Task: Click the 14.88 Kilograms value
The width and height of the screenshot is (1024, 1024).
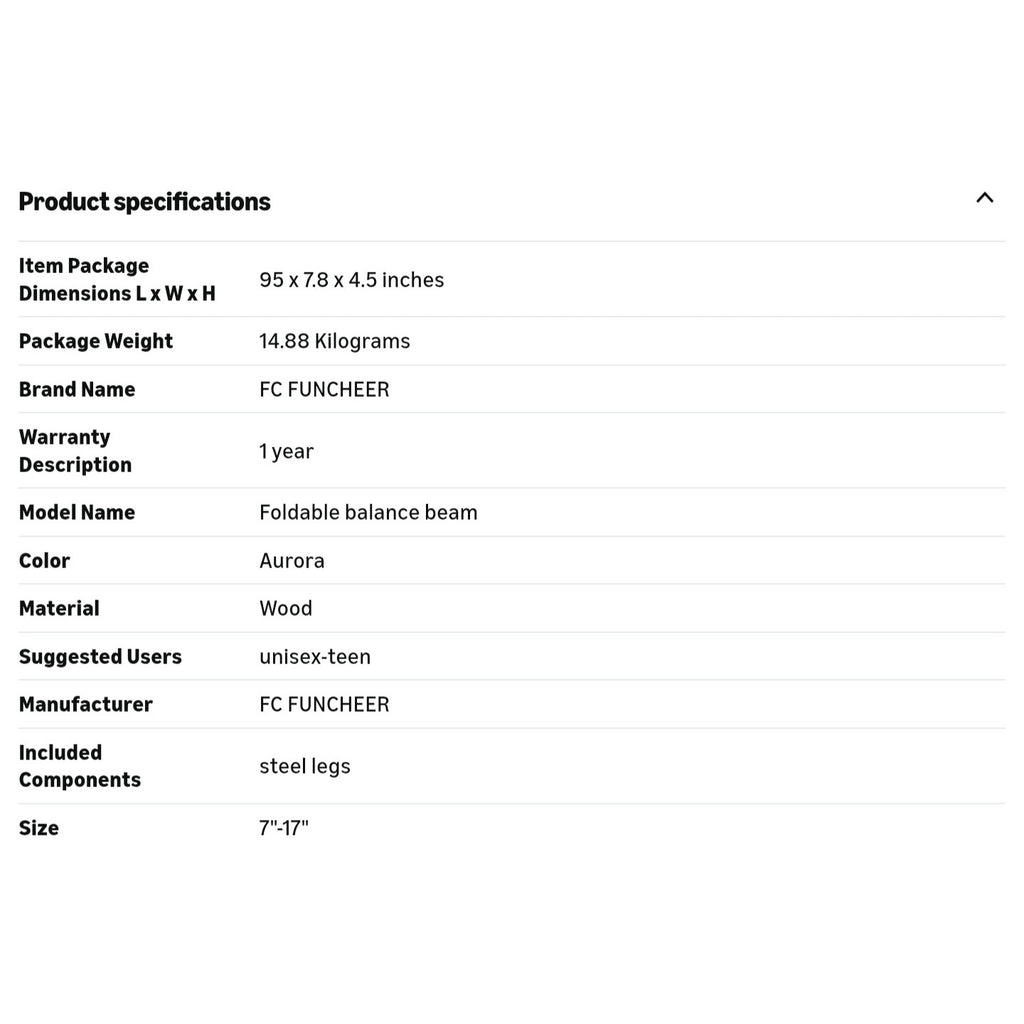Action: pos(334,341)
